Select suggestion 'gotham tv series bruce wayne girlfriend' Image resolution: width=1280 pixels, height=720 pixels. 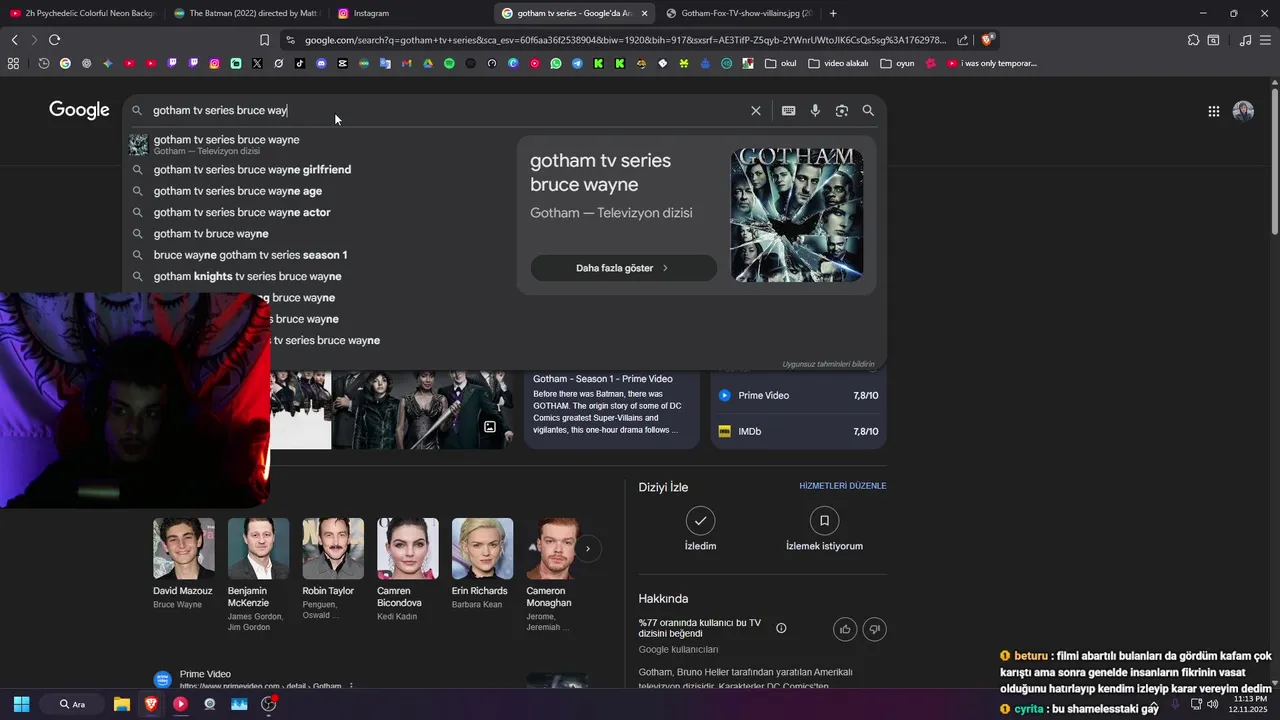pyautogui.click(x=252, y=170)
